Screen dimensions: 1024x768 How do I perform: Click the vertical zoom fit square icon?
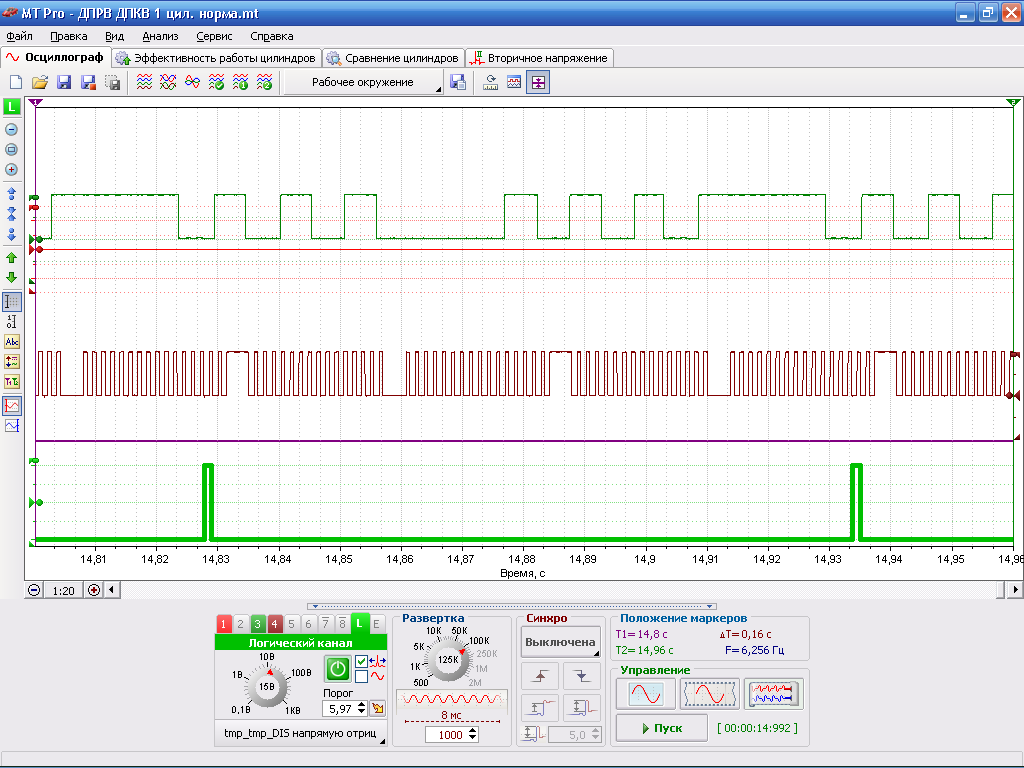tap(11, 150)
